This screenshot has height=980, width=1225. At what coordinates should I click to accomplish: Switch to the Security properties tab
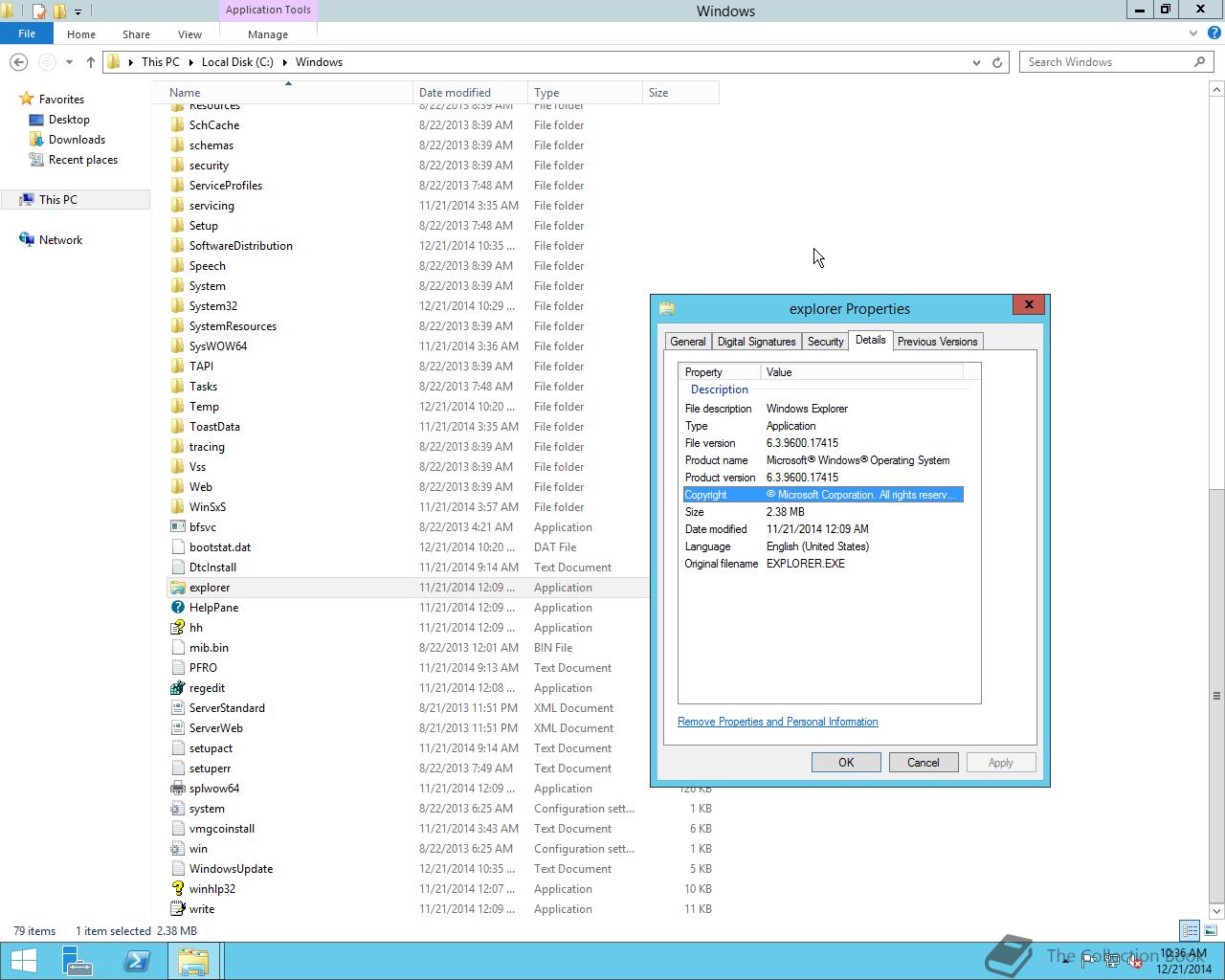[825, 342]
